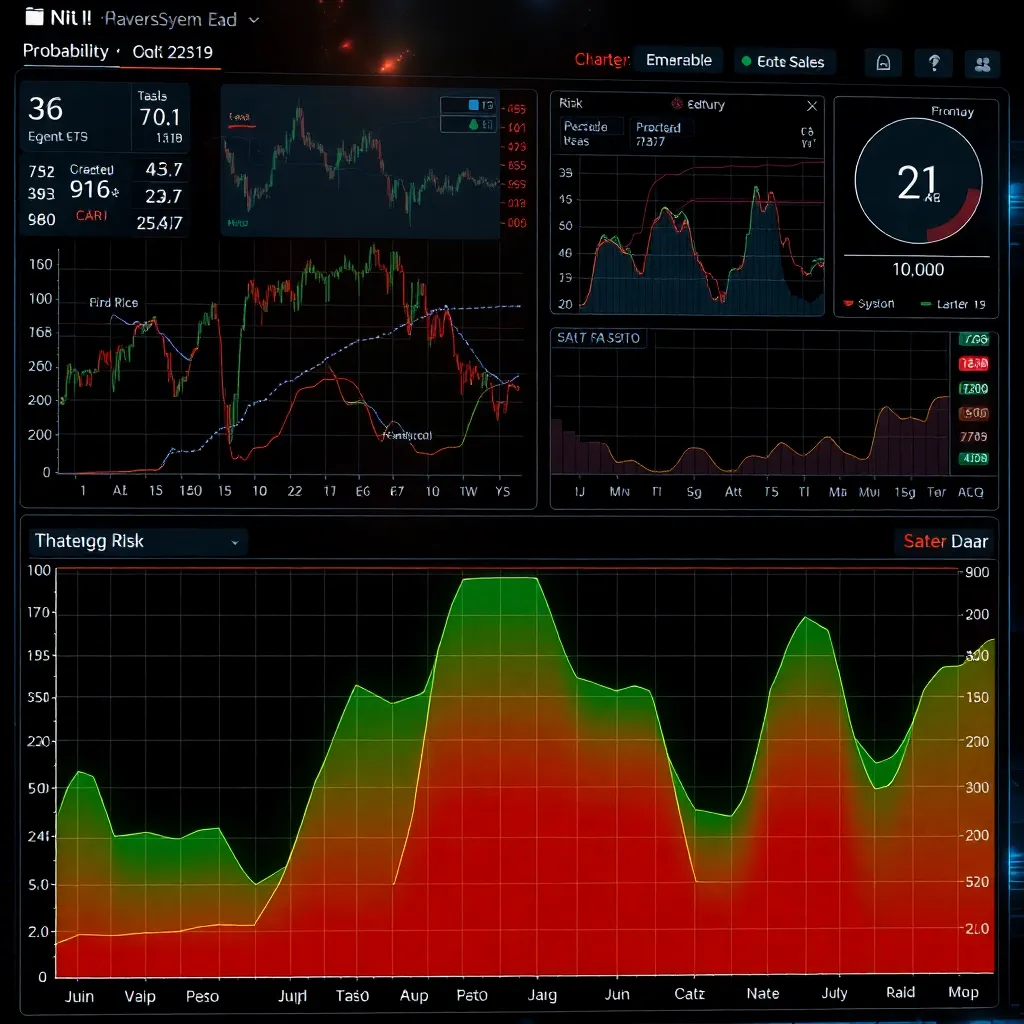Screen dimensions: 1024x1024
Task: Click the Sater Daar button
Action: [945, 542]
